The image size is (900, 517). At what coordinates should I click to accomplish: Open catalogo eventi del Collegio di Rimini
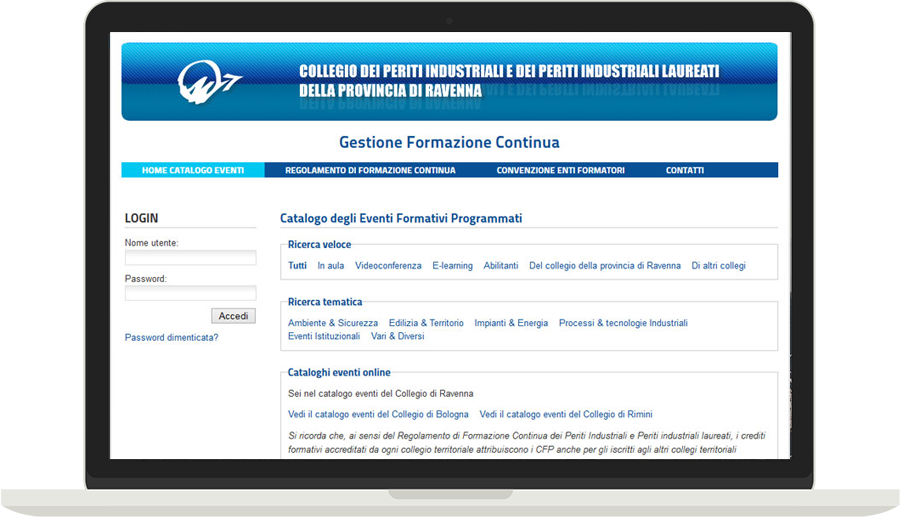coord(566,414)
